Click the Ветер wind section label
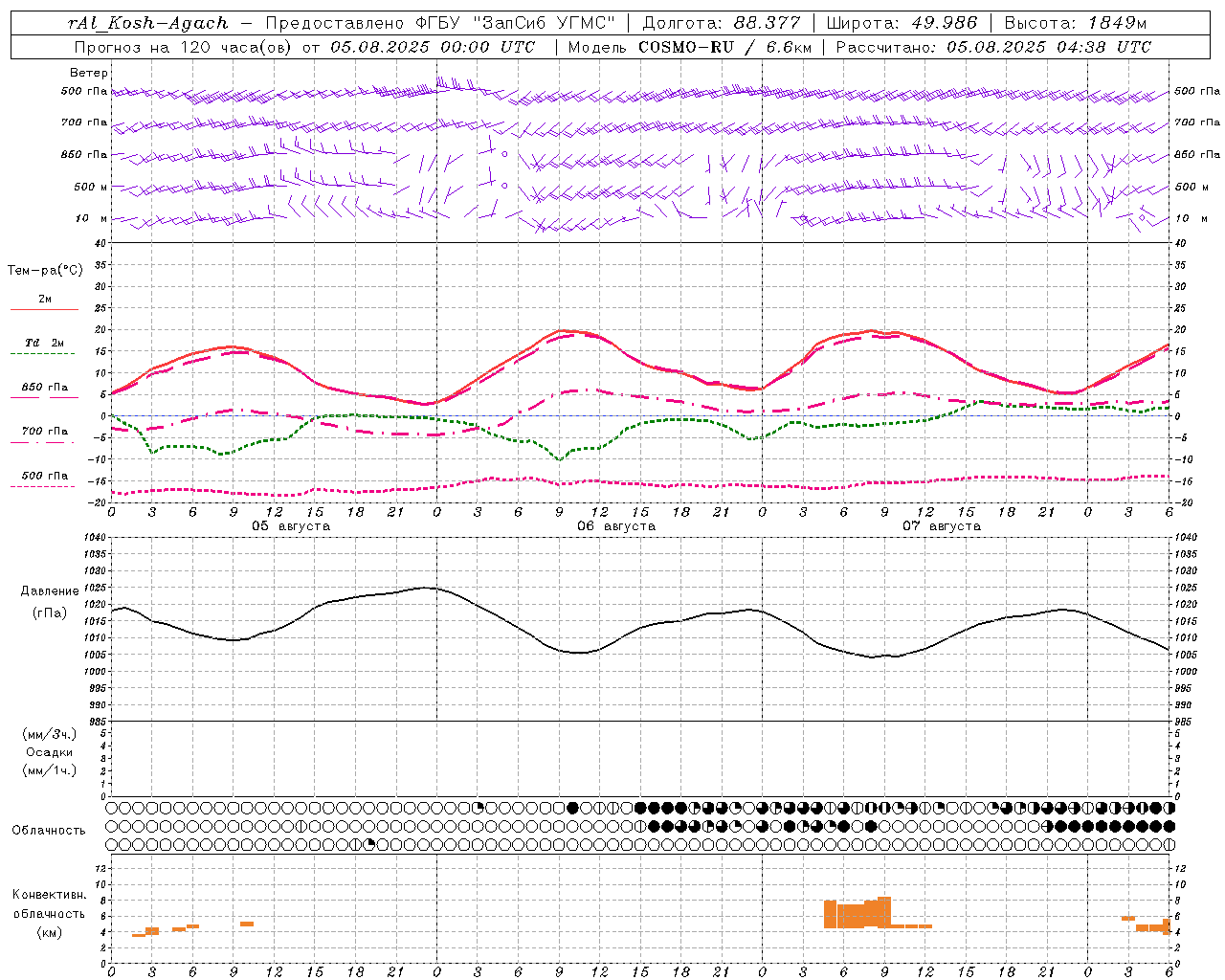Screen dimensions: 1225x980 (x=89, y=73)
